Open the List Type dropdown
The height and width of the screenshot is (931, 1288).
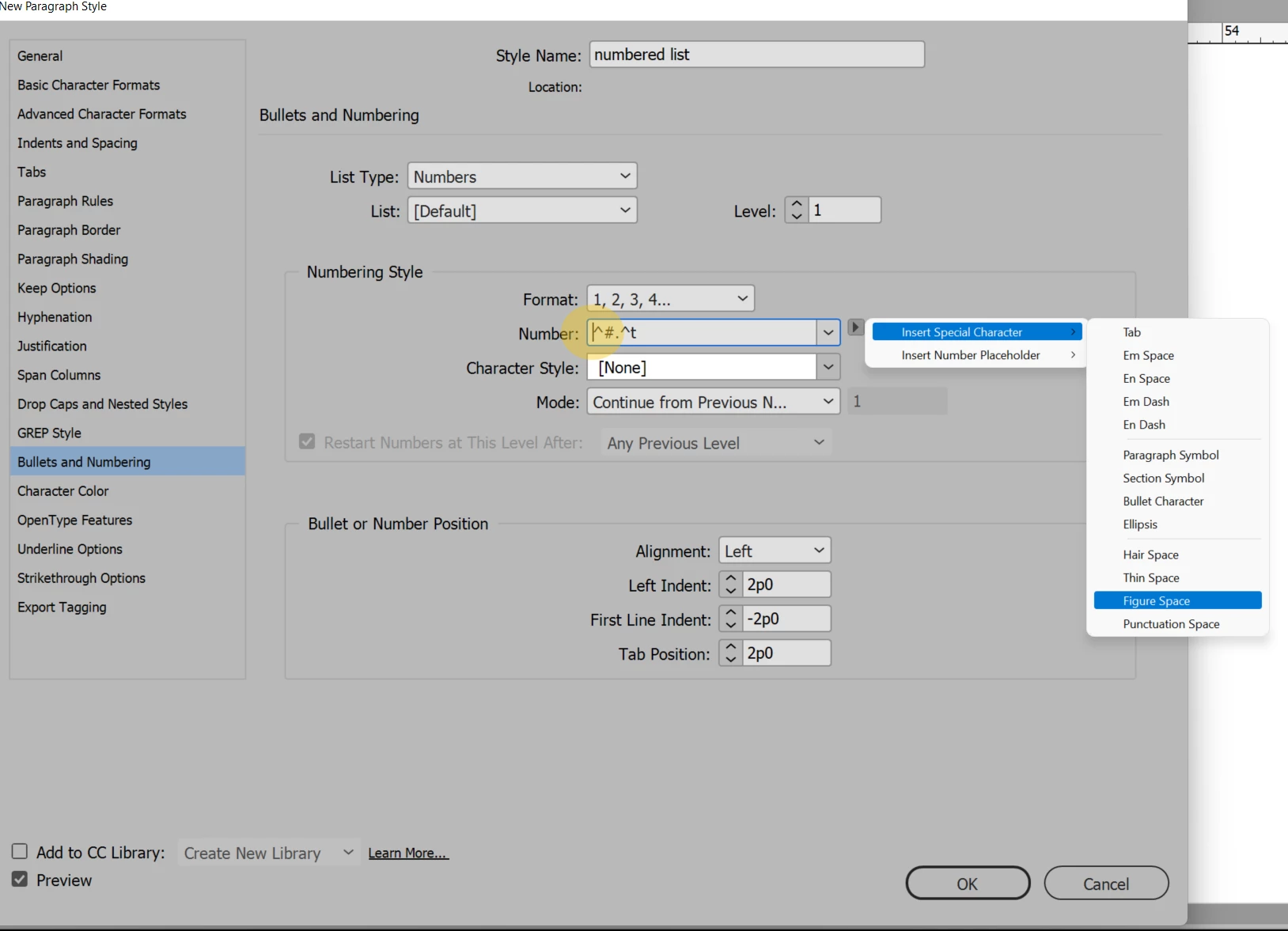coord(522,176)
